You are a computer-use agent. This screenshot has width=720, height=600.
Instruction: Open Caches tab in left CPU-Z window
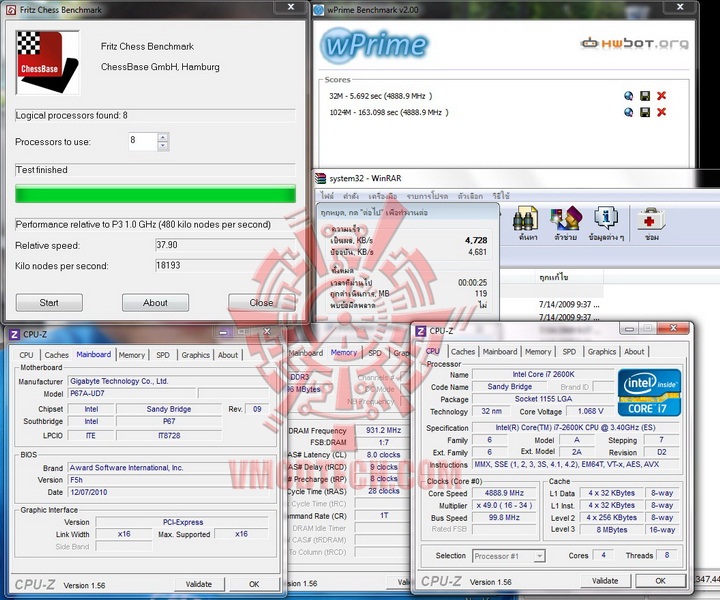[56, 355]
